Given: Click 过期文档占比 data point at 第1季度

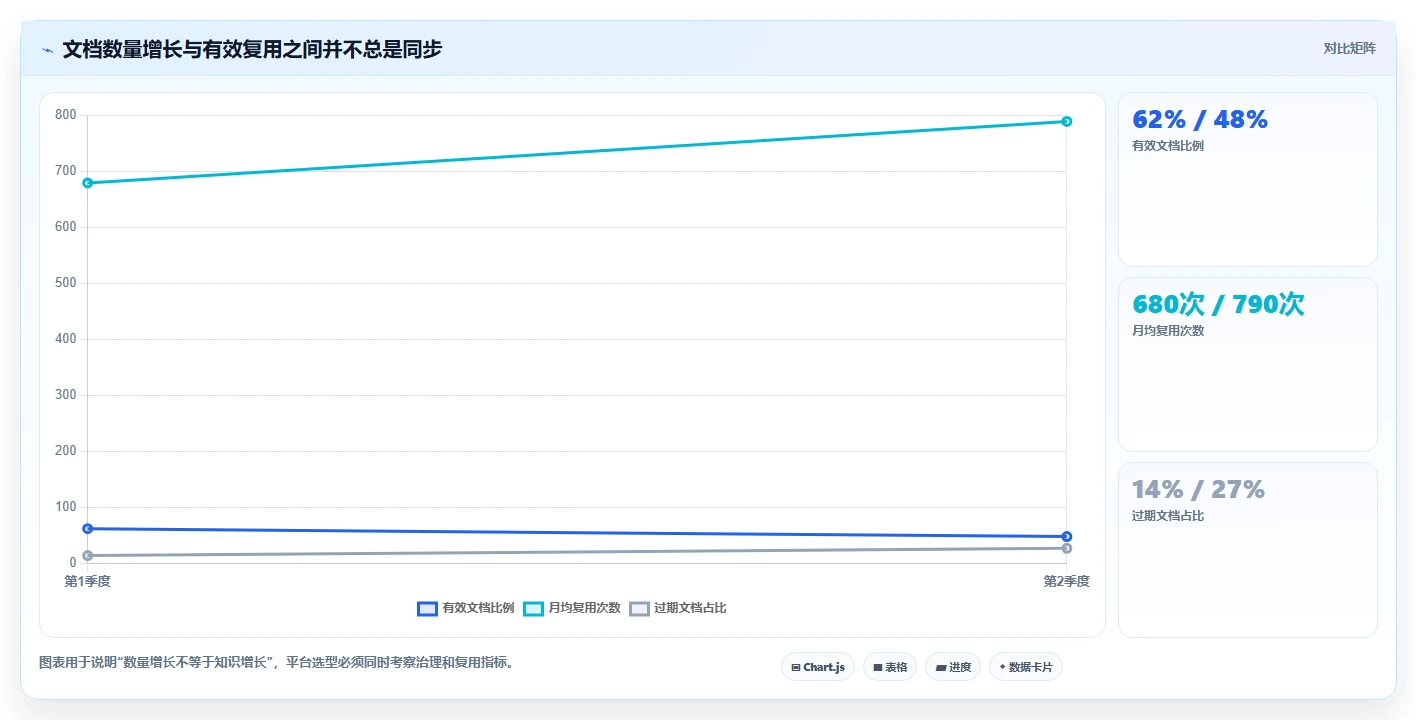Looking at the screenshot, I should pos(88,555).
